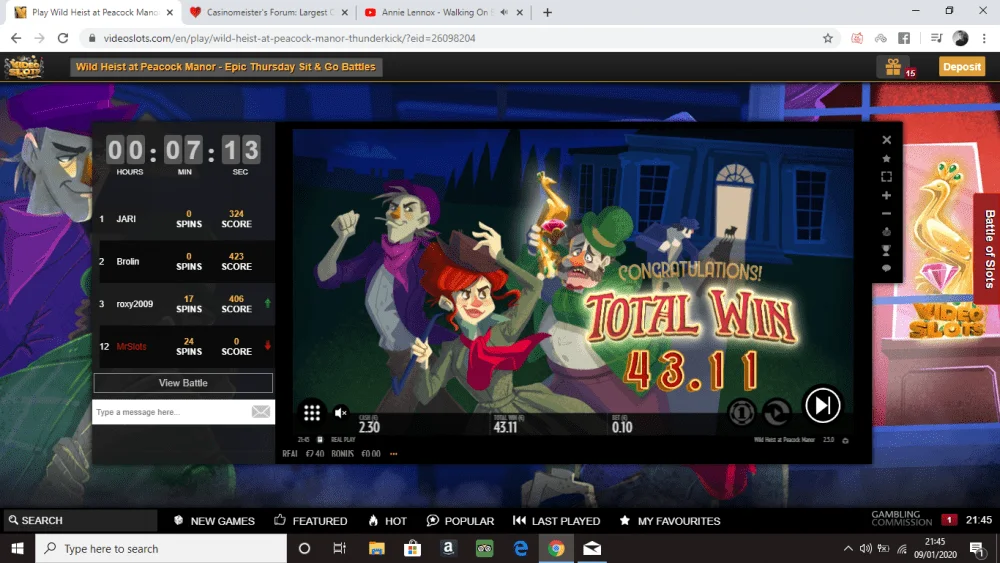The height and width of the screenshot is (563, 1000).
Task: Mute the audio on the YouTube tab
Action: 504,12
